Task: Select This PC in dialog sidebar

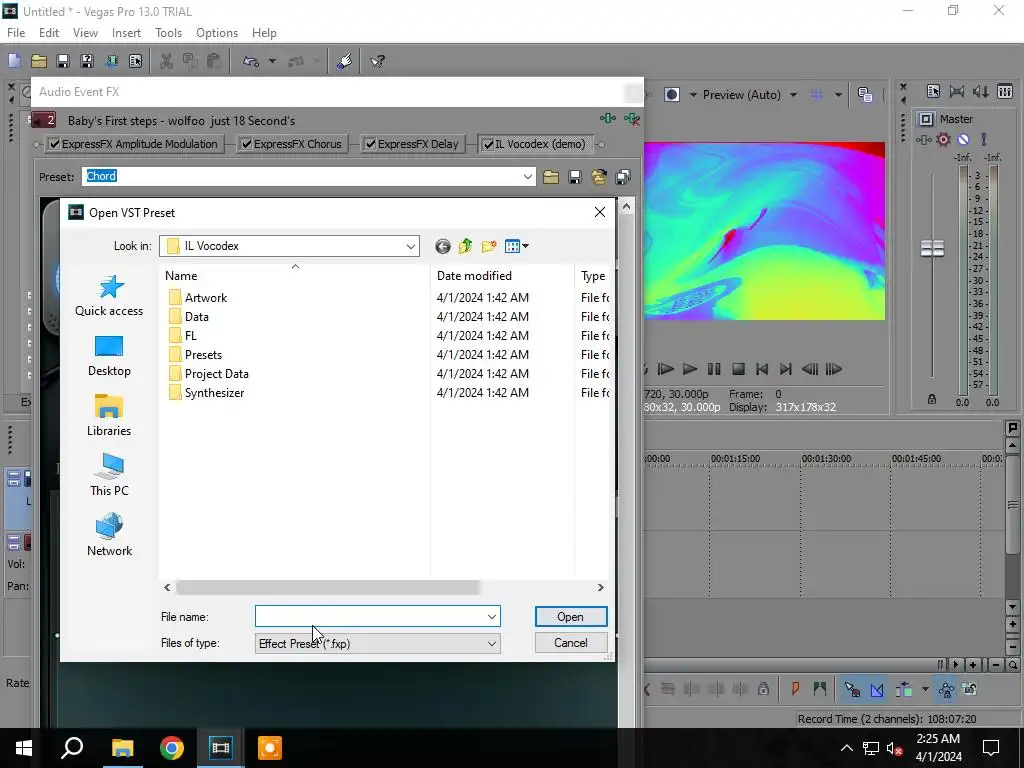Action: (x=109, y=475)
